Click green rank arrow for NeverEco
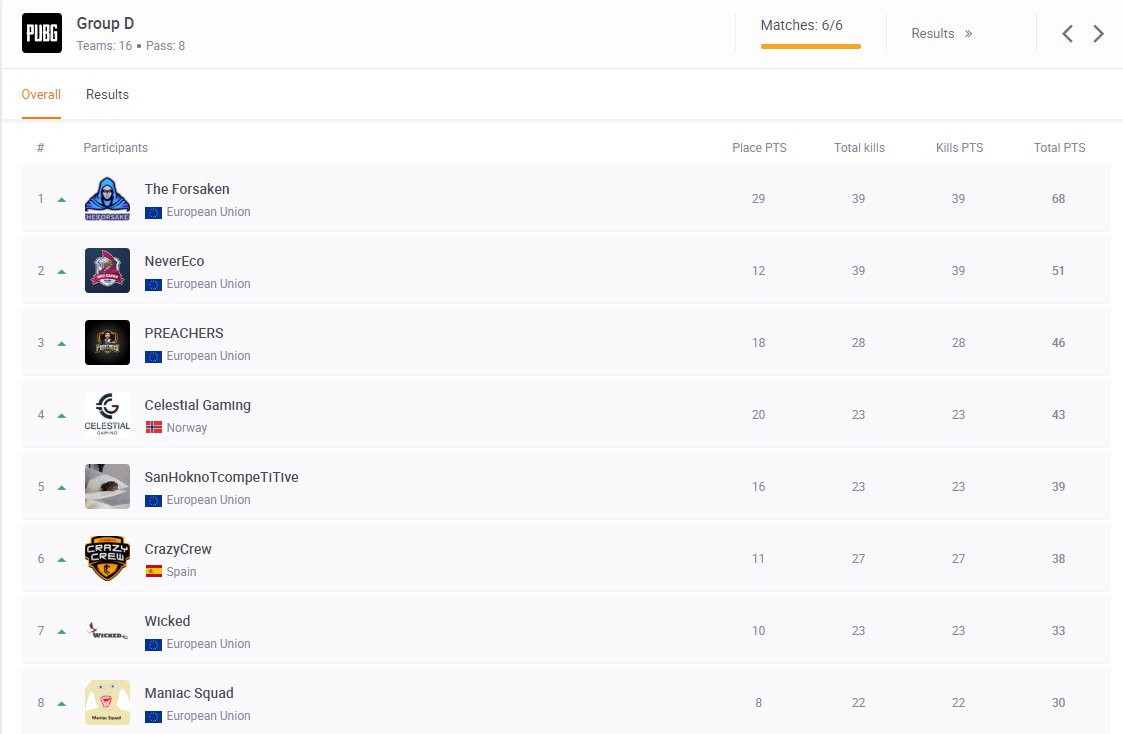This screenshot has height=734, width=1123. pyautogui.click(x=62, y=271)
